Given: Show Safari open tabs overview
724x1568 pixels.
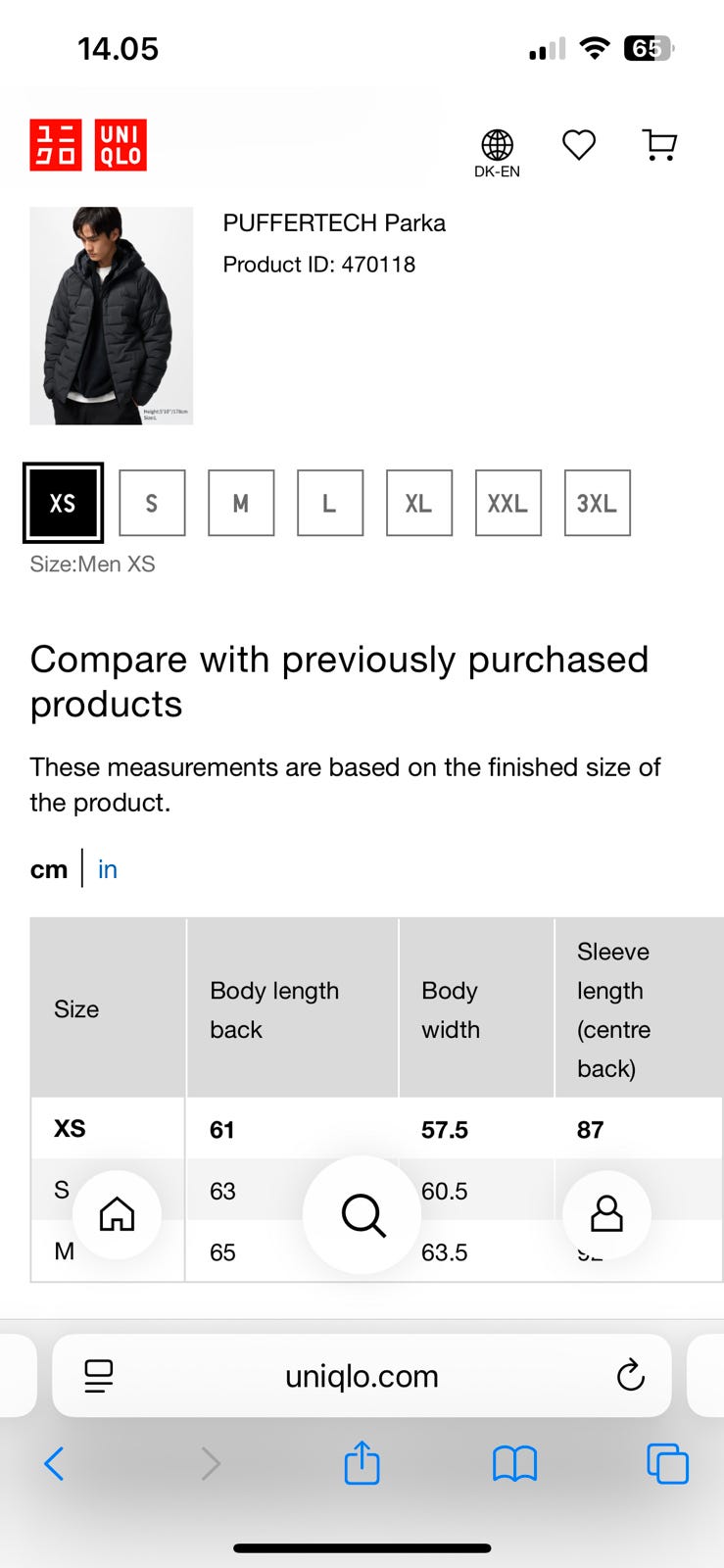Looking at the screenshot, I should pyautogui.click(x=667, y=1464).
